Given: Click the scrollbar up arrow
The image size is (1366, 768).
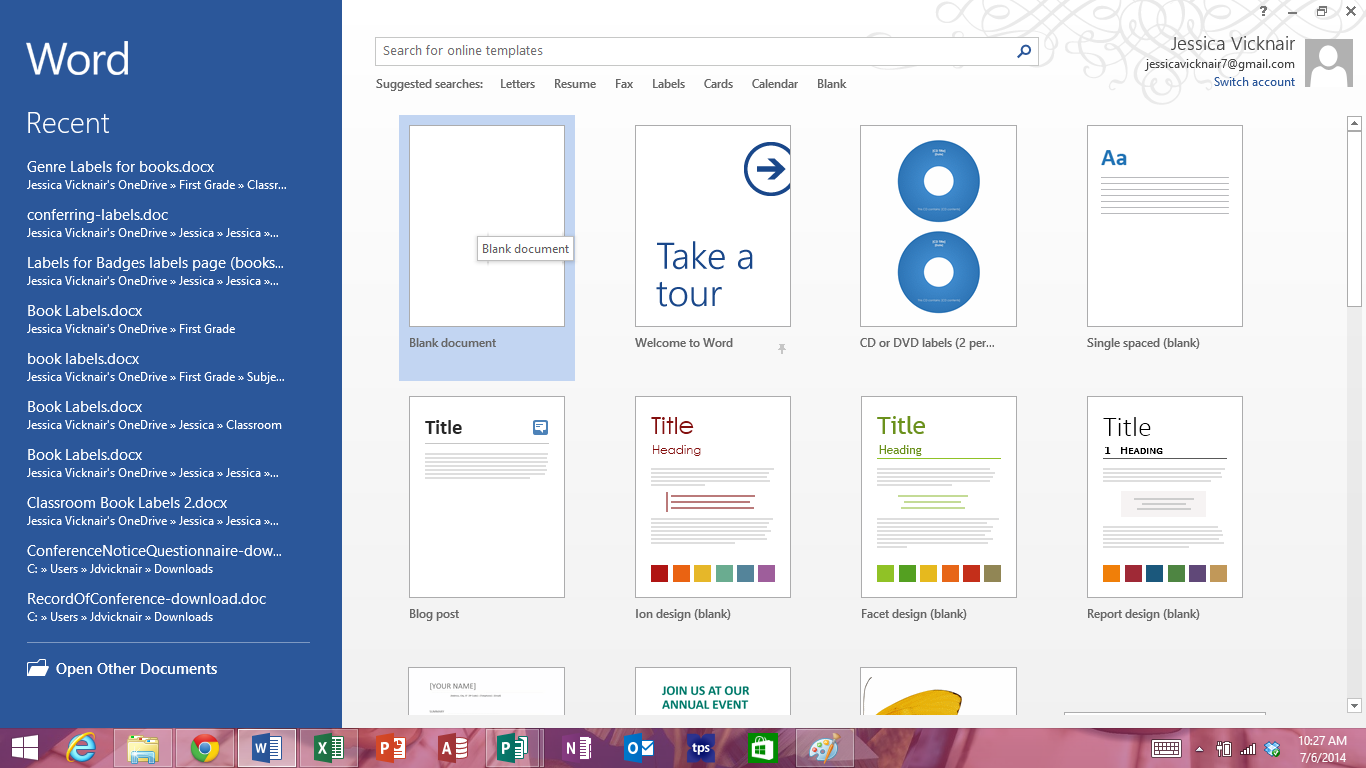Looking at the screenshot, I should [x=1356, y=123].
